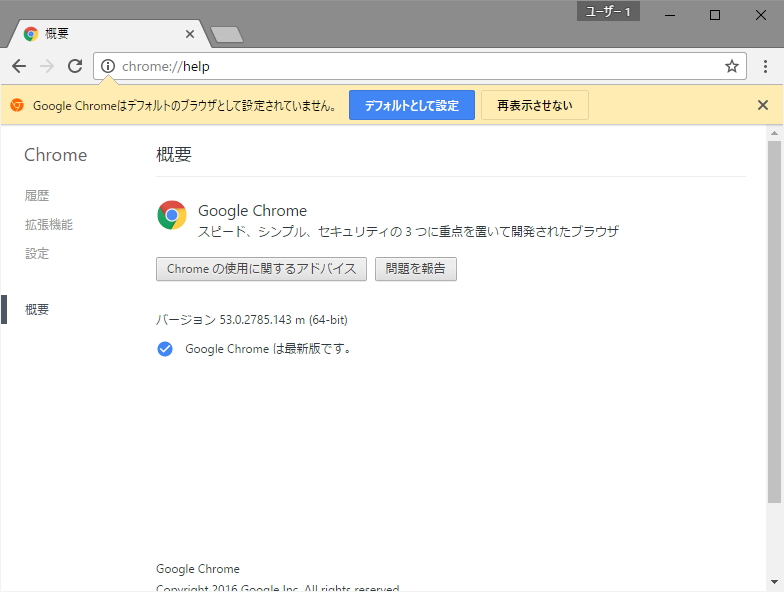Image resolution: width=784 pixels, height=592 pixels.
Task: Click Chrome の使用に関するアドバイス button
Action: [x=262, y=269]
